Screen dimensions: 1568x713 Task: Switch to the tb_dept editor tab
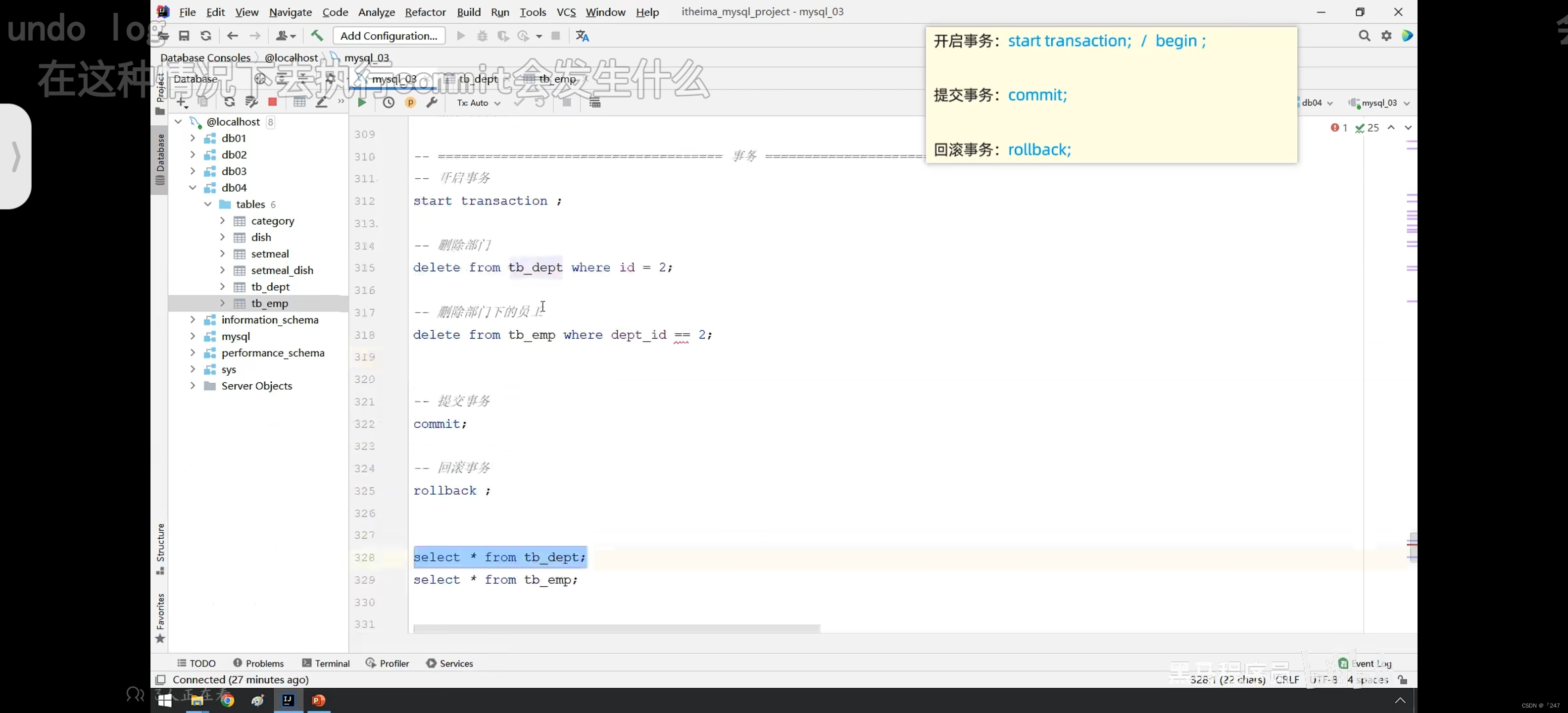[x=477, y=79]
